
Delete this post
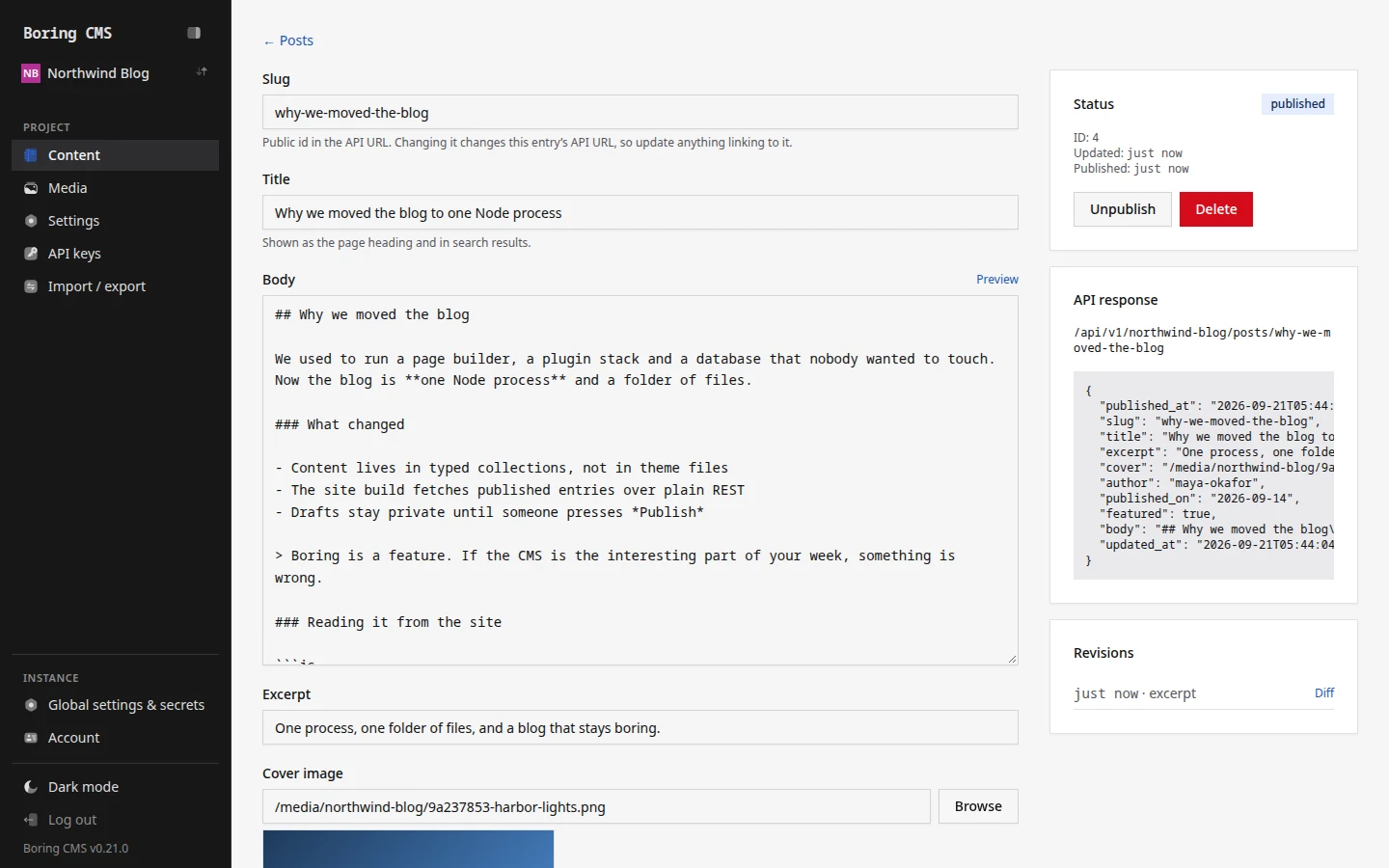[1216, 209]
